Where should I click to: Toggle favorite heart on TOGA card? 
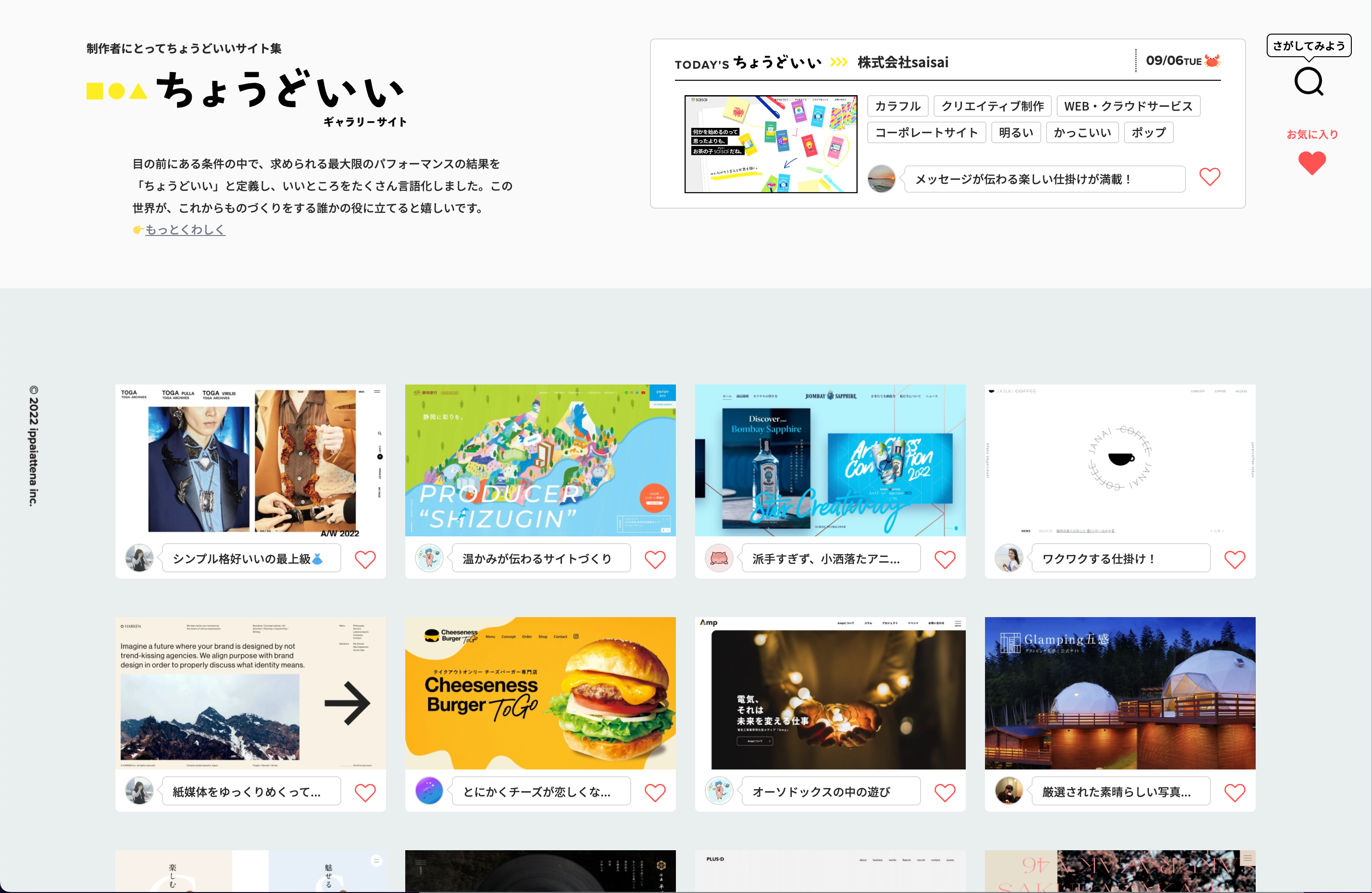tap(365, 559)
